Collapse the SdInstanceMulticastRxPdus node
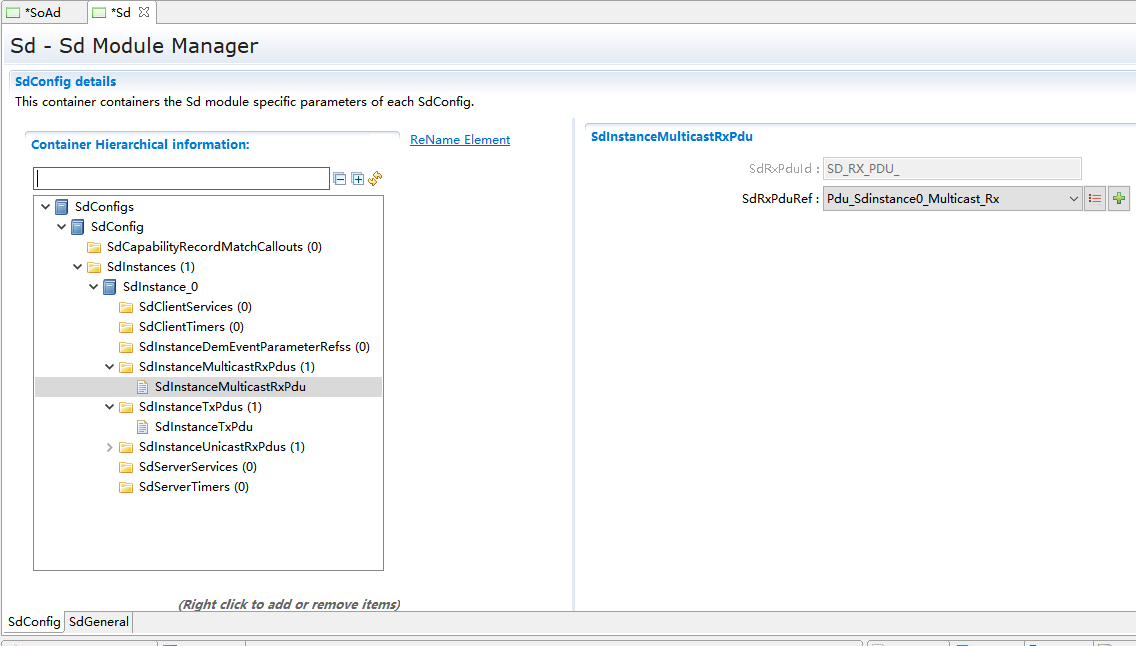Image resolution: width=1136 pixels, height=646 pixels. pos(109,367)
